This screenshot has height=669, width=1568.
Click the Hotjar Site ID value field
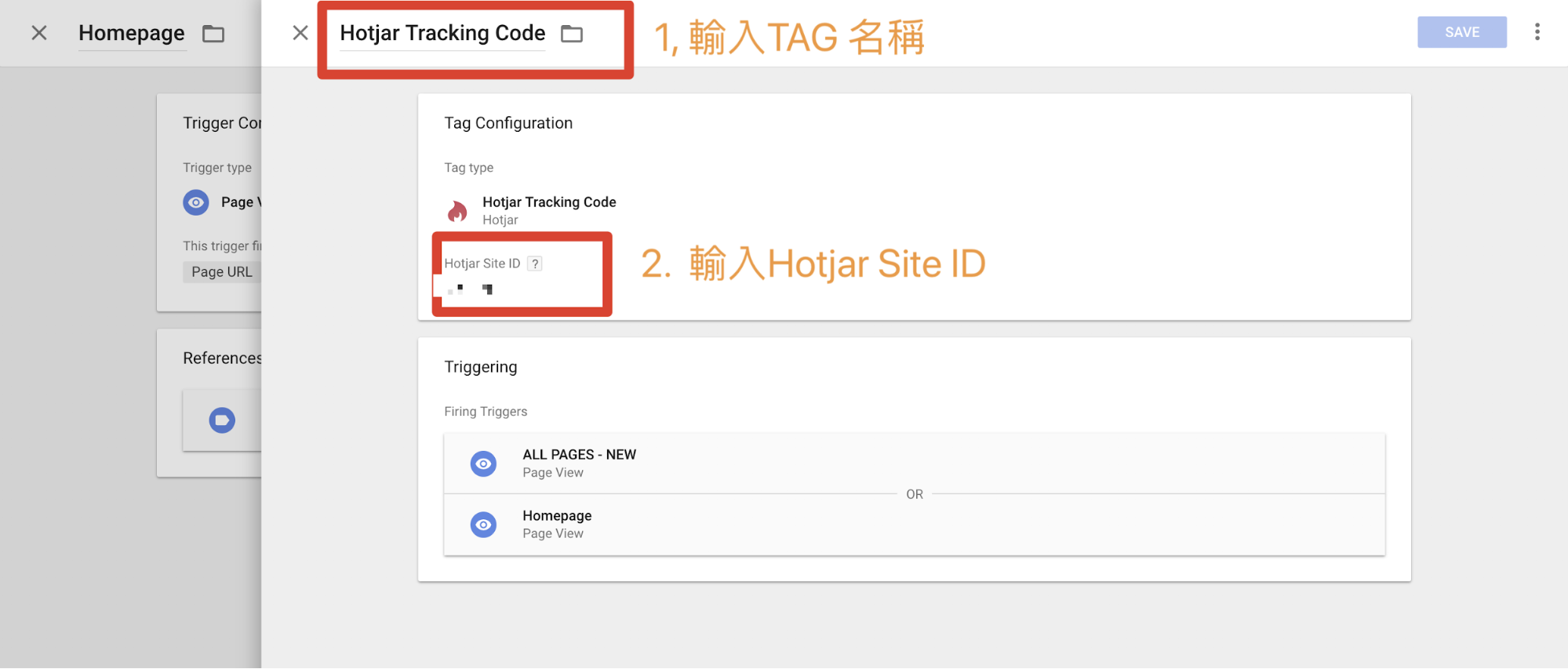[471, 289]
